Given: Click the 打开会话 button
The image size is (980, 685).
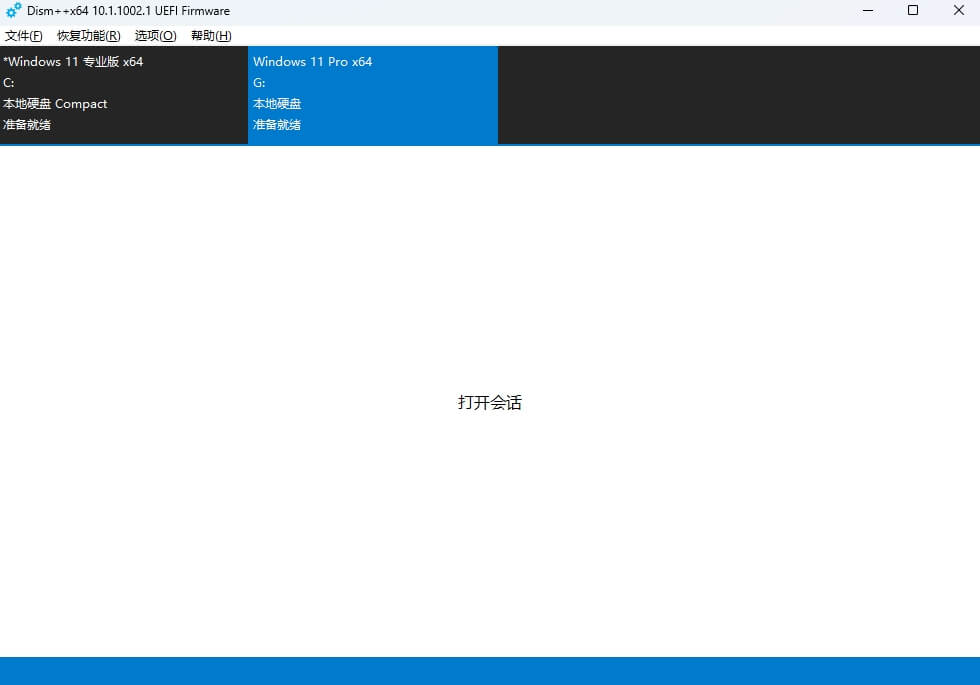Looking at the screenshot, I should (x=490, y=402).
